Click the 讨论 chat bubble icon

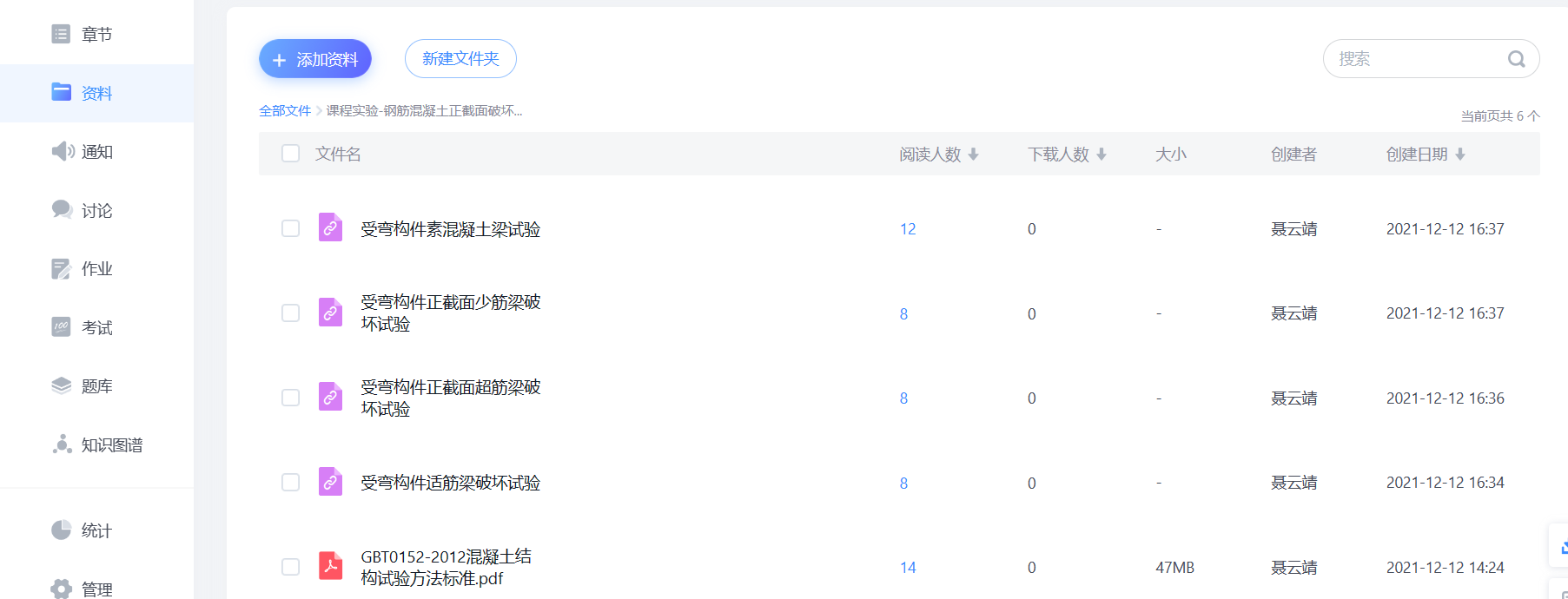click(62, 209)
